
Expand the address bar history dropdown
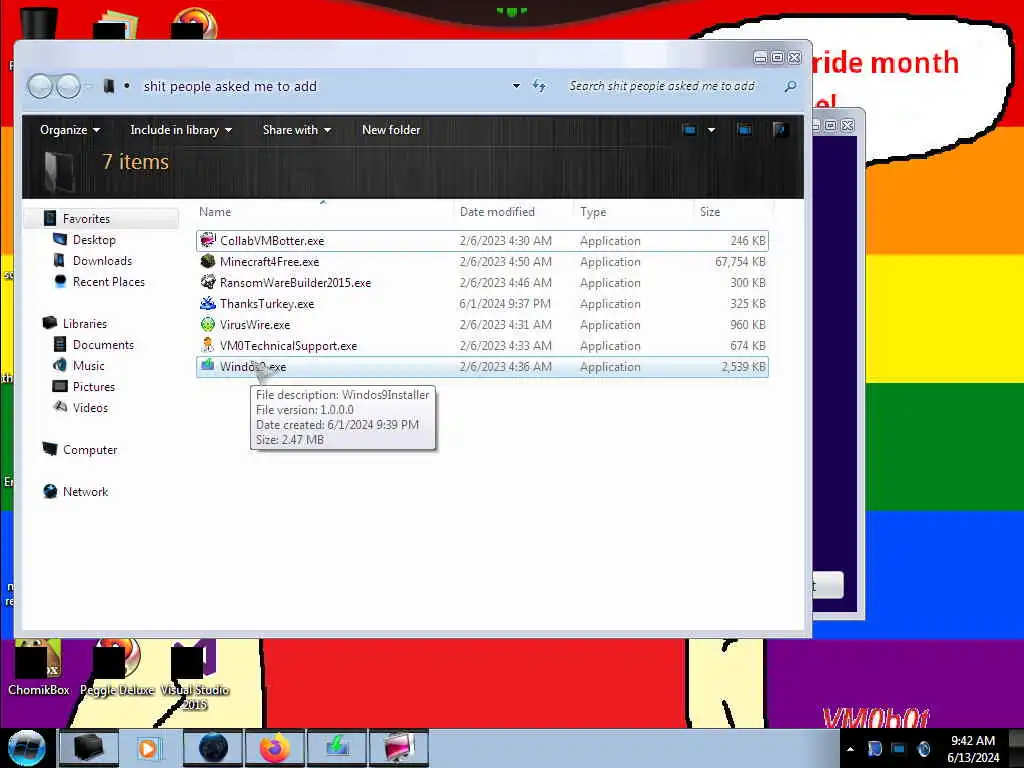[516, 86]
